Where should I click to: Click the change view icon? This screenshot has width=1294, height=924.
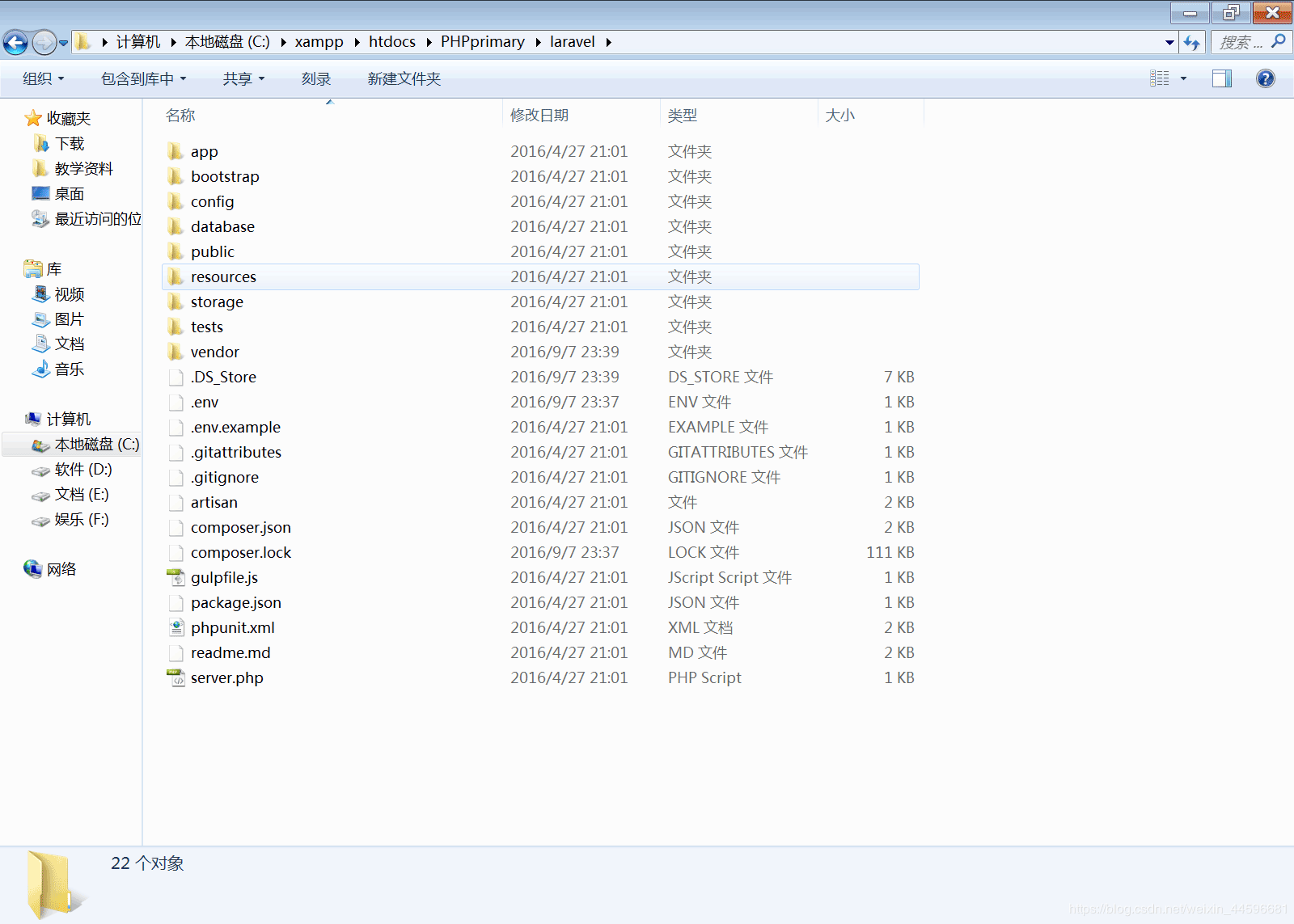tap(1159, 78)
